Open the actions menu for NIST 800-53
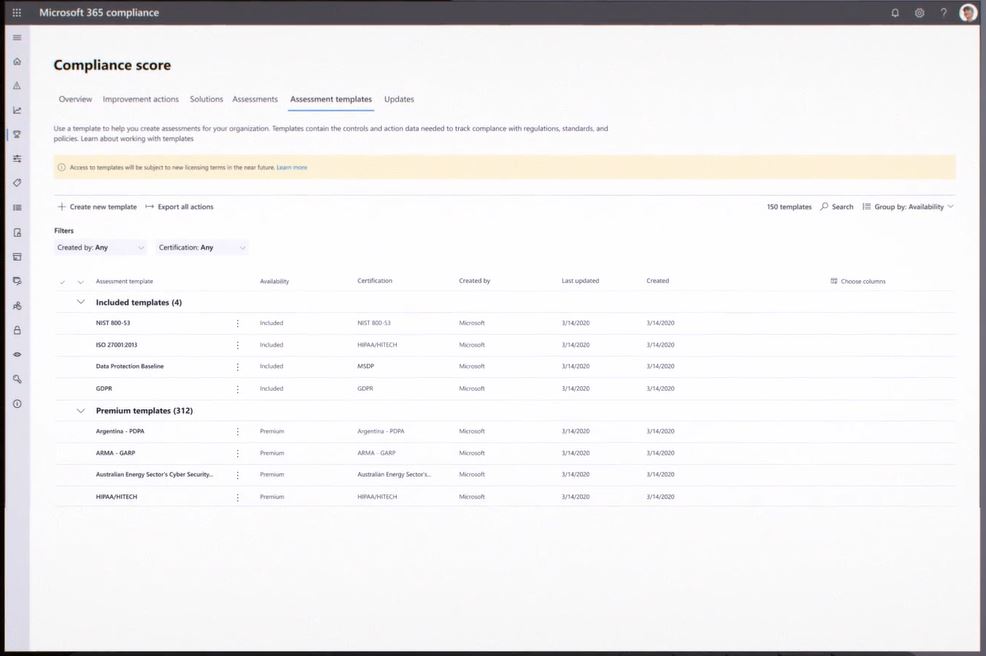Viewport: 986px width, 656px height. [x=237, y=323]
